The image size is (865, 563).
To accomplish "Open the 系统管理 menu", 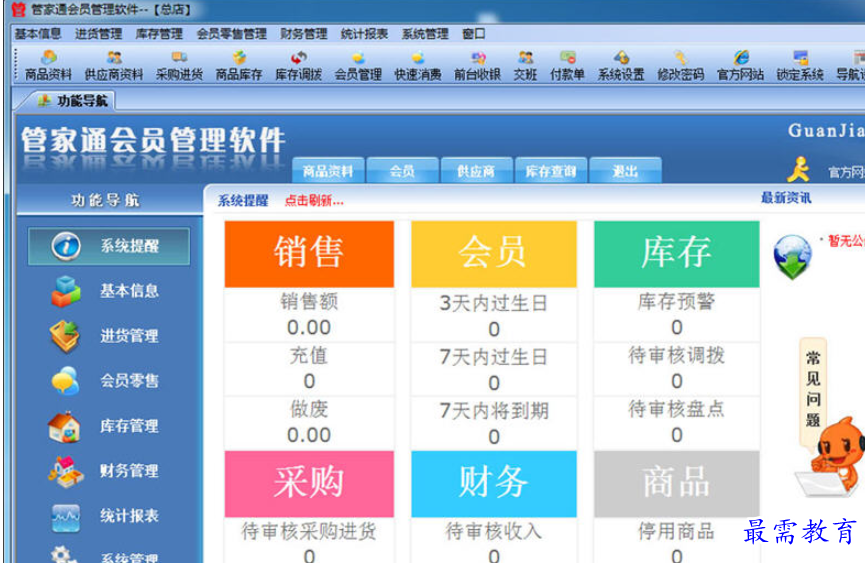I will pos(425,34).
